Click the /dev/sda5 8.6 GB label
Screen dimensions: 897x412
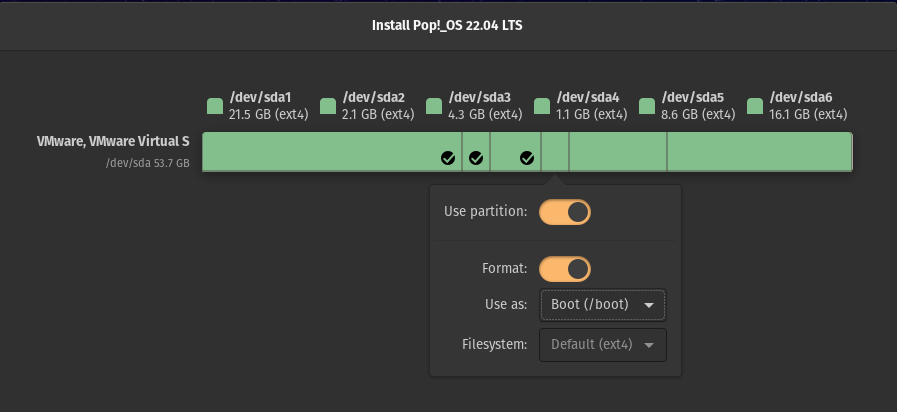click(698, 106)
